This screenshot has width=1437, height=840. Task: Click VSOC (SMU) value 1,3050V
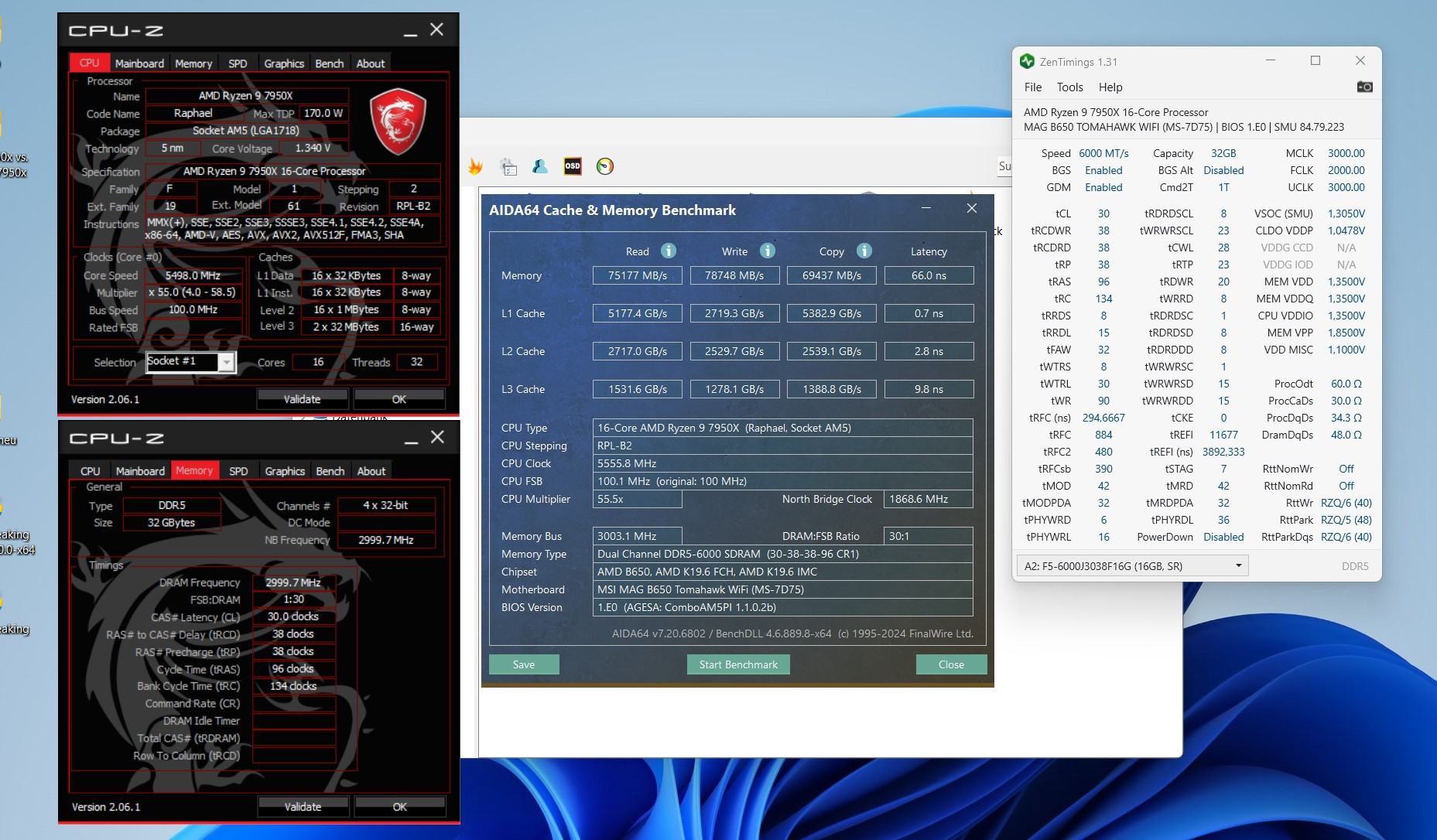[1346, 213]
